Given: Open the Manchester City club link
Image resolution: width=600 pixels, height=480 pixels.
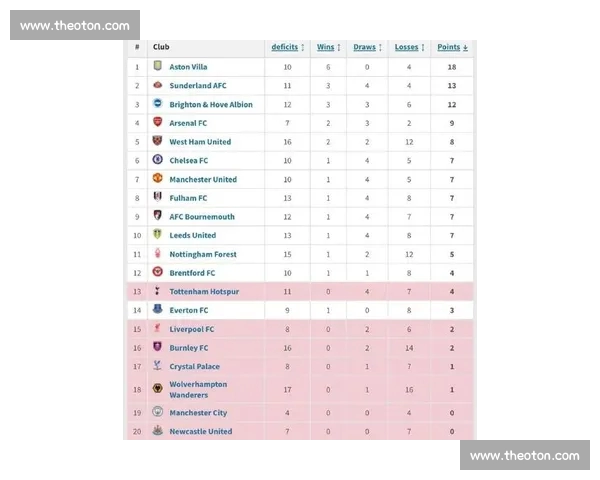Looking at the screenshot, I should pyautogui.click(x=198, y=412).
